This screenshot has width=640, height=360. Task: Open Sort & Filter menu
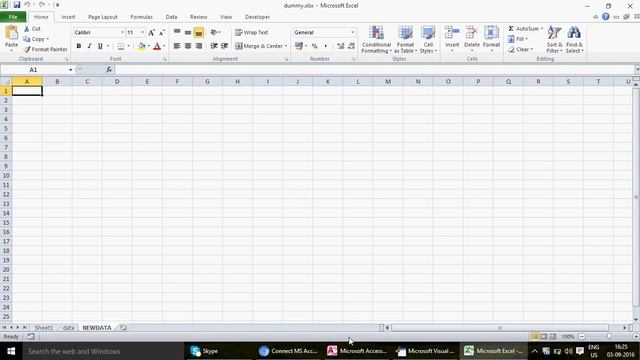[x=554, y=39]
